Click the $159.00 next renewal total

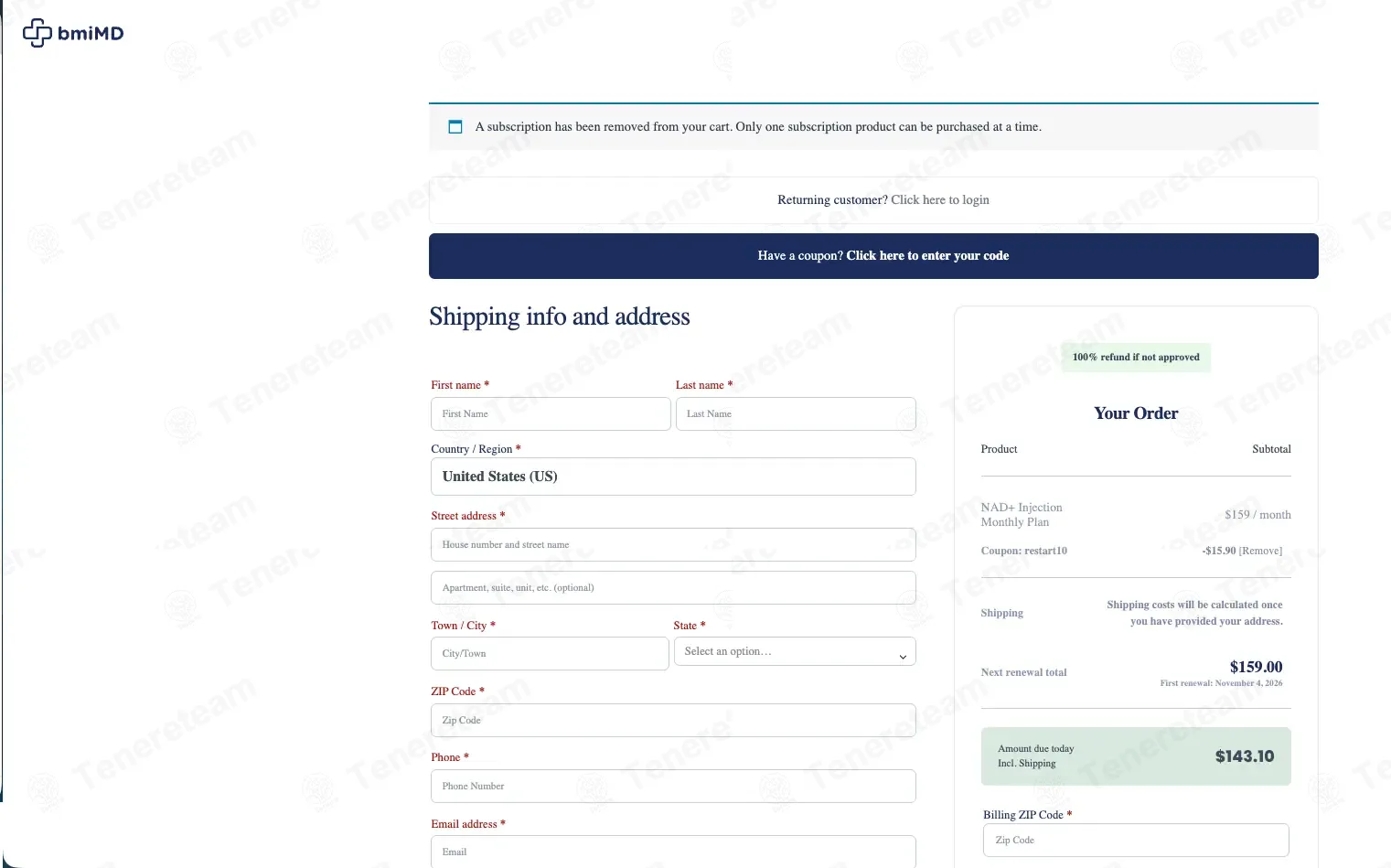coord(1256,667)
